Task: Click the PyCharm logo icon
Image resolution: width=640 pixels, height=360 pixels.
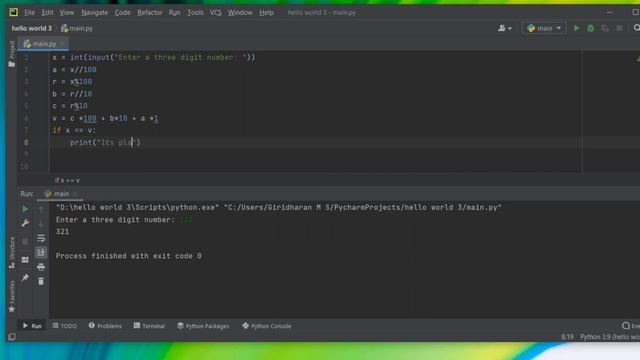Action: click(x=13, y=12)
